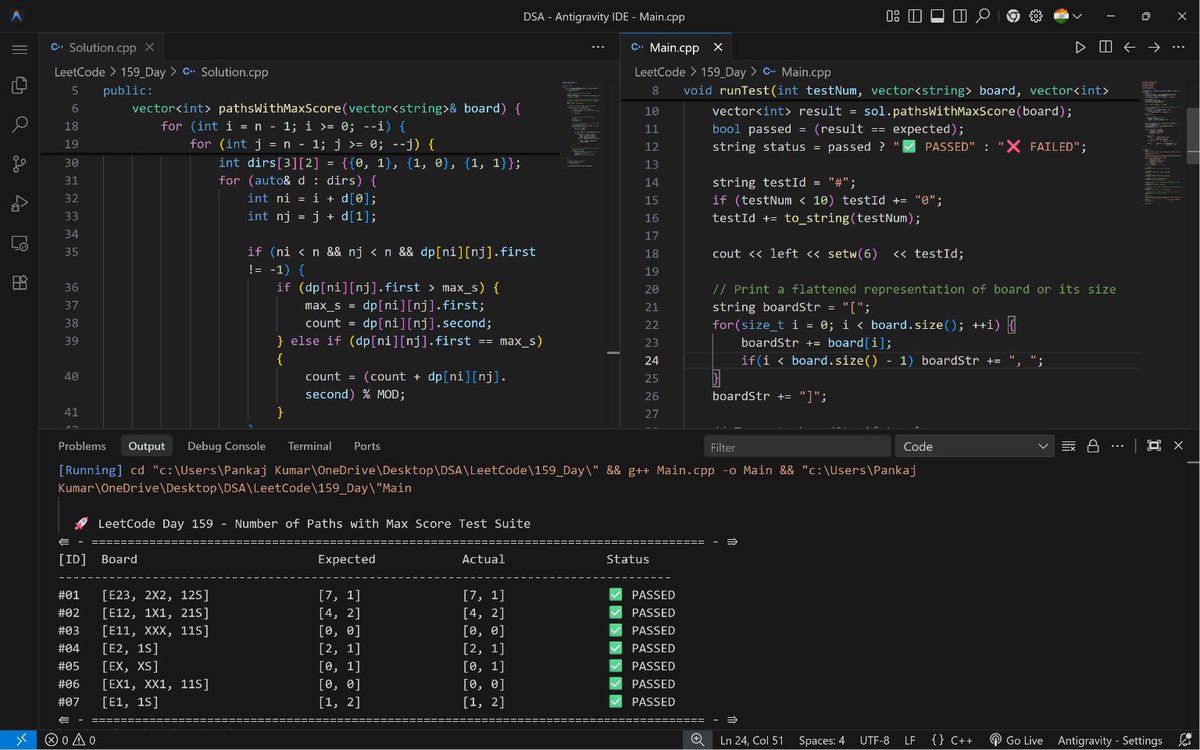The image size is (1200, 750).
Task: Open the Remote Explorer view
Action: click(19, 243)
